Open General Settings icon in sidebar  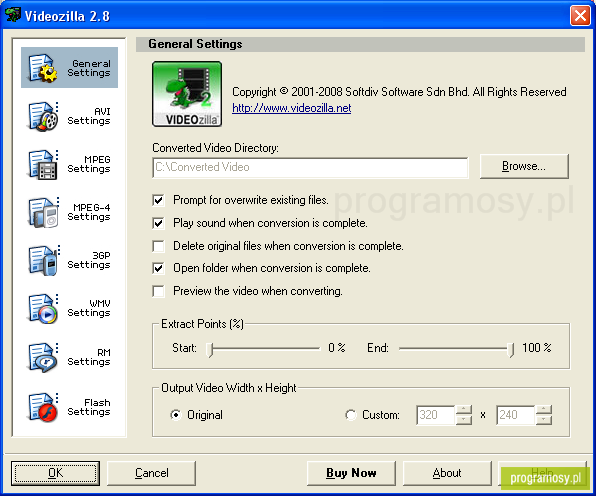[x=43, y=68]
